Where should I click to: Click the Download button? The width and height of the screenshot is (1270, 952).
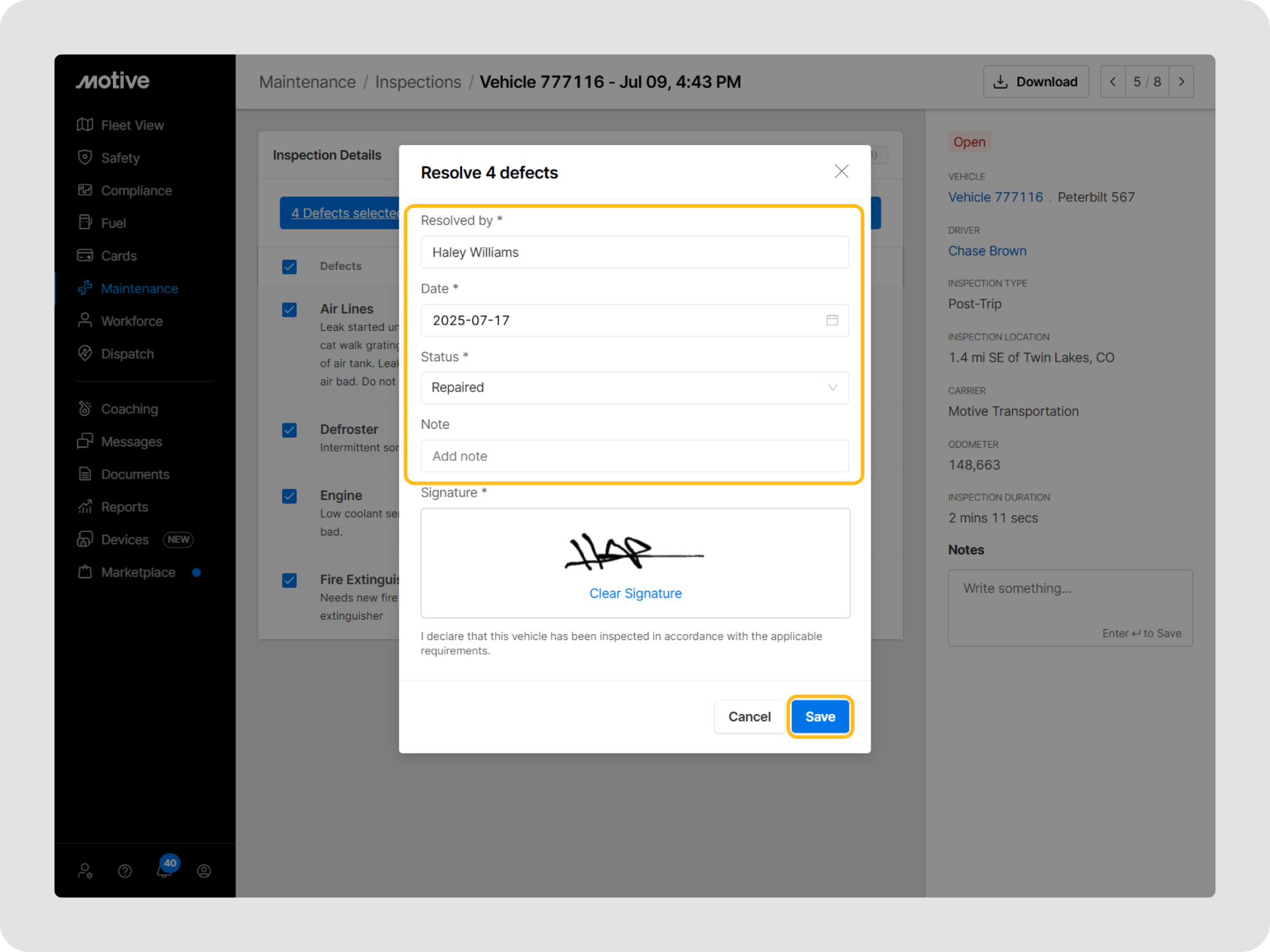(1036, 82)
